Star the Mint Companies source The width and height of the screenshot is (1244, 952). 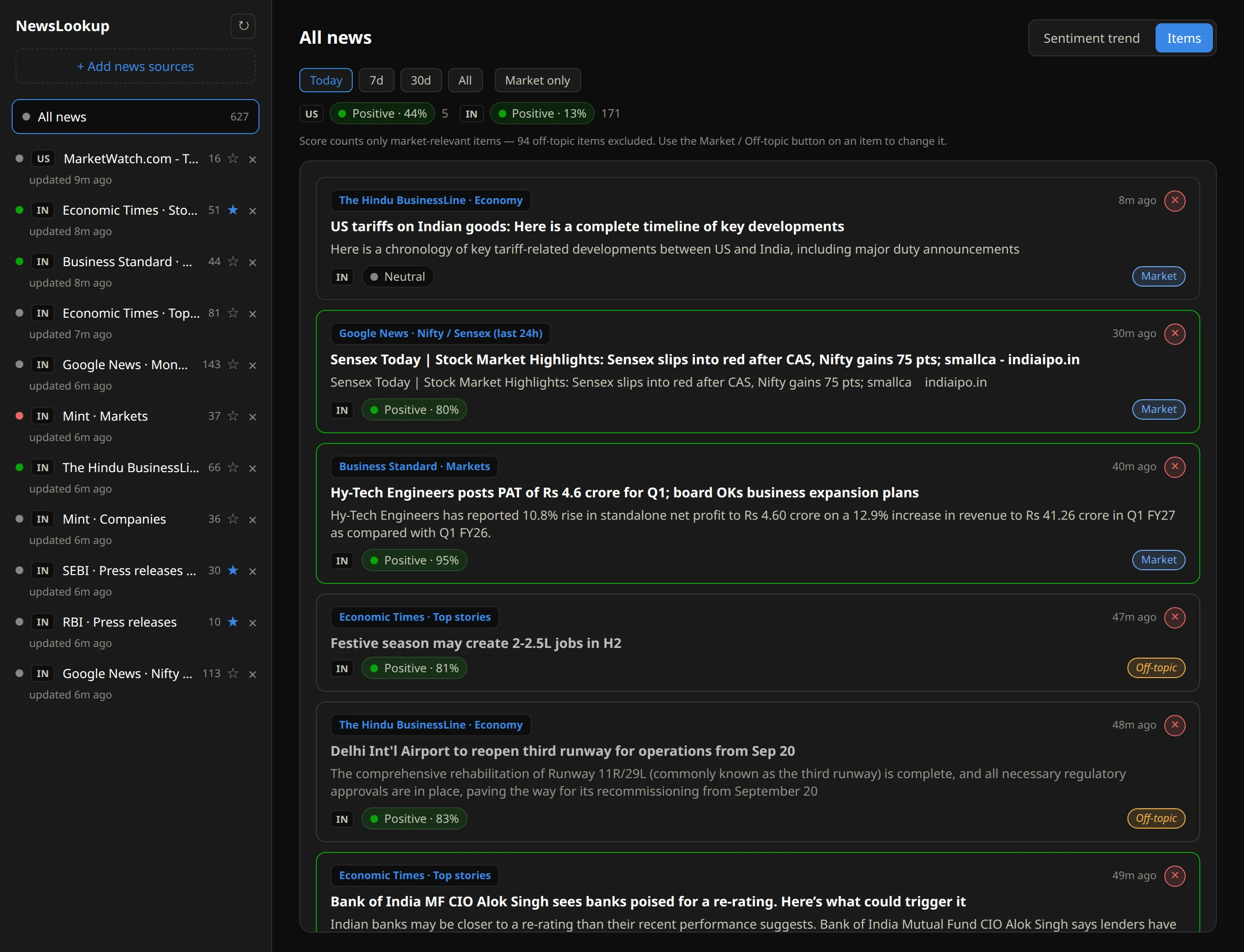pyautogui.click(x=233, y=519)
